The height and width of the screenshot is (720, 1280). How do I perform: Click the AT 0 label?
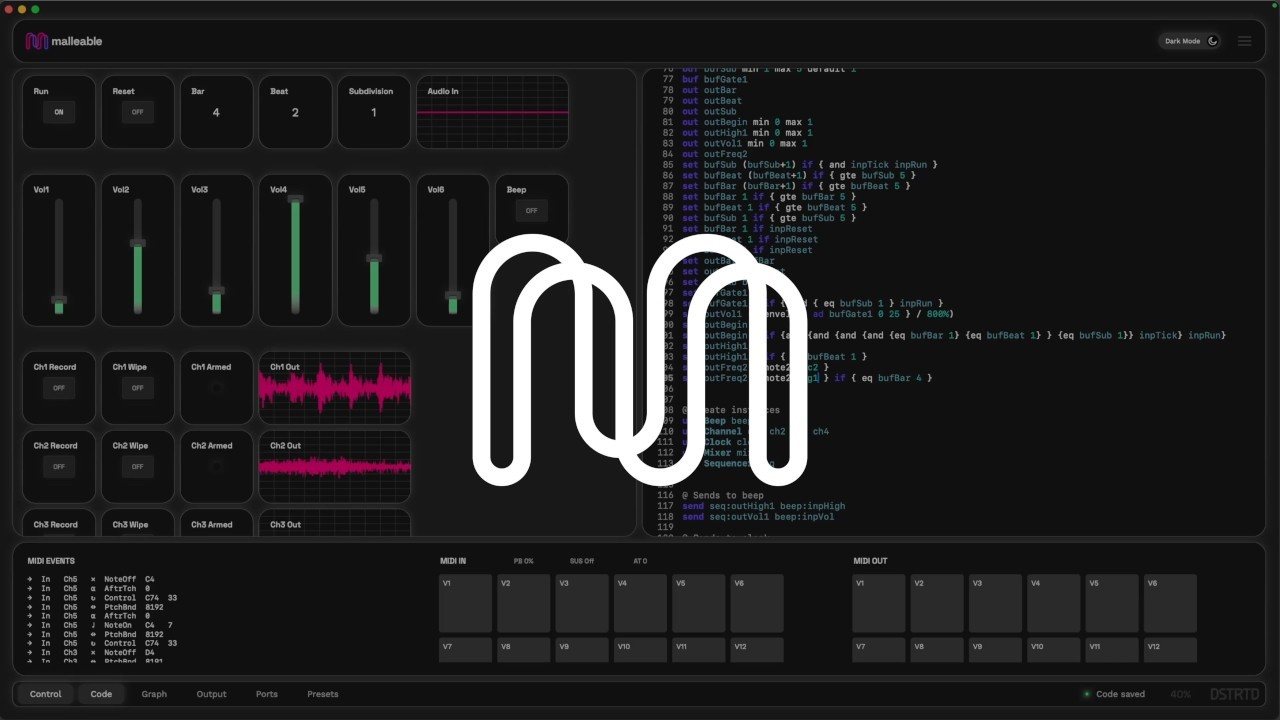pyautogui.click(x=640, y=561)
